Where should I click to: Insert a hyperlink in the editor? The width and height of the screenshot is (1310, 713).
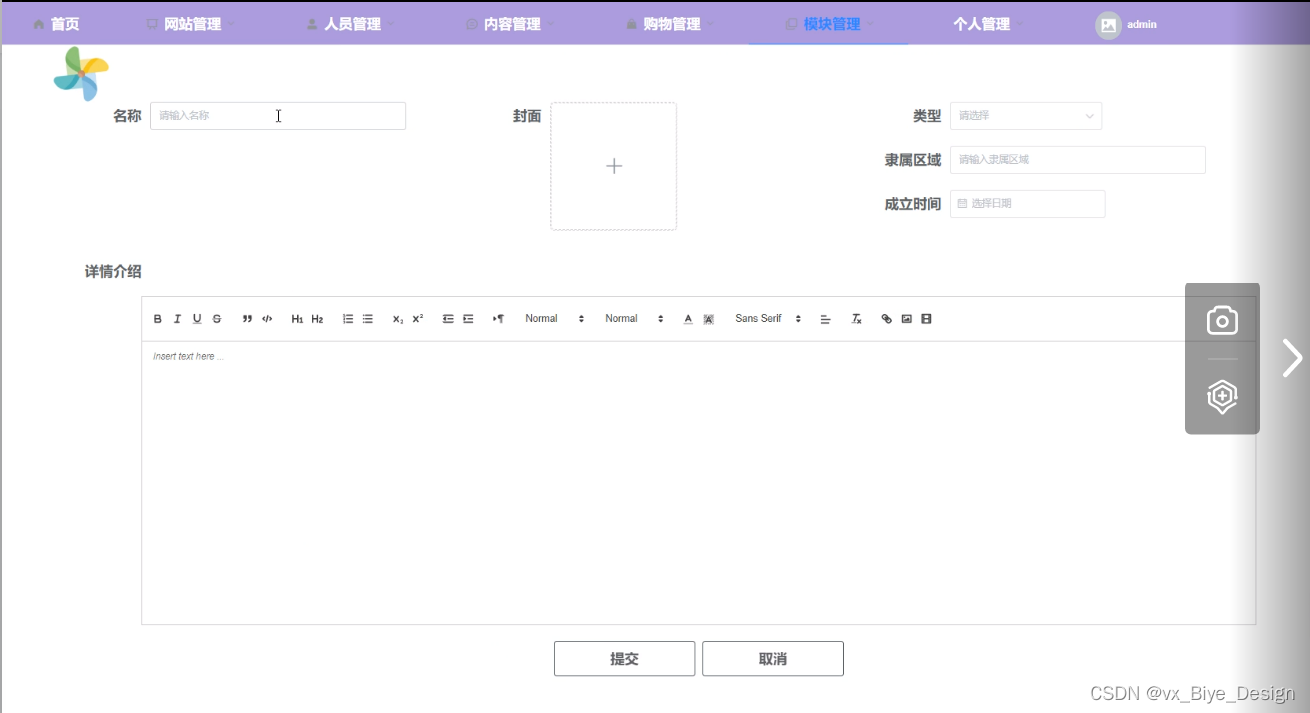886,319
